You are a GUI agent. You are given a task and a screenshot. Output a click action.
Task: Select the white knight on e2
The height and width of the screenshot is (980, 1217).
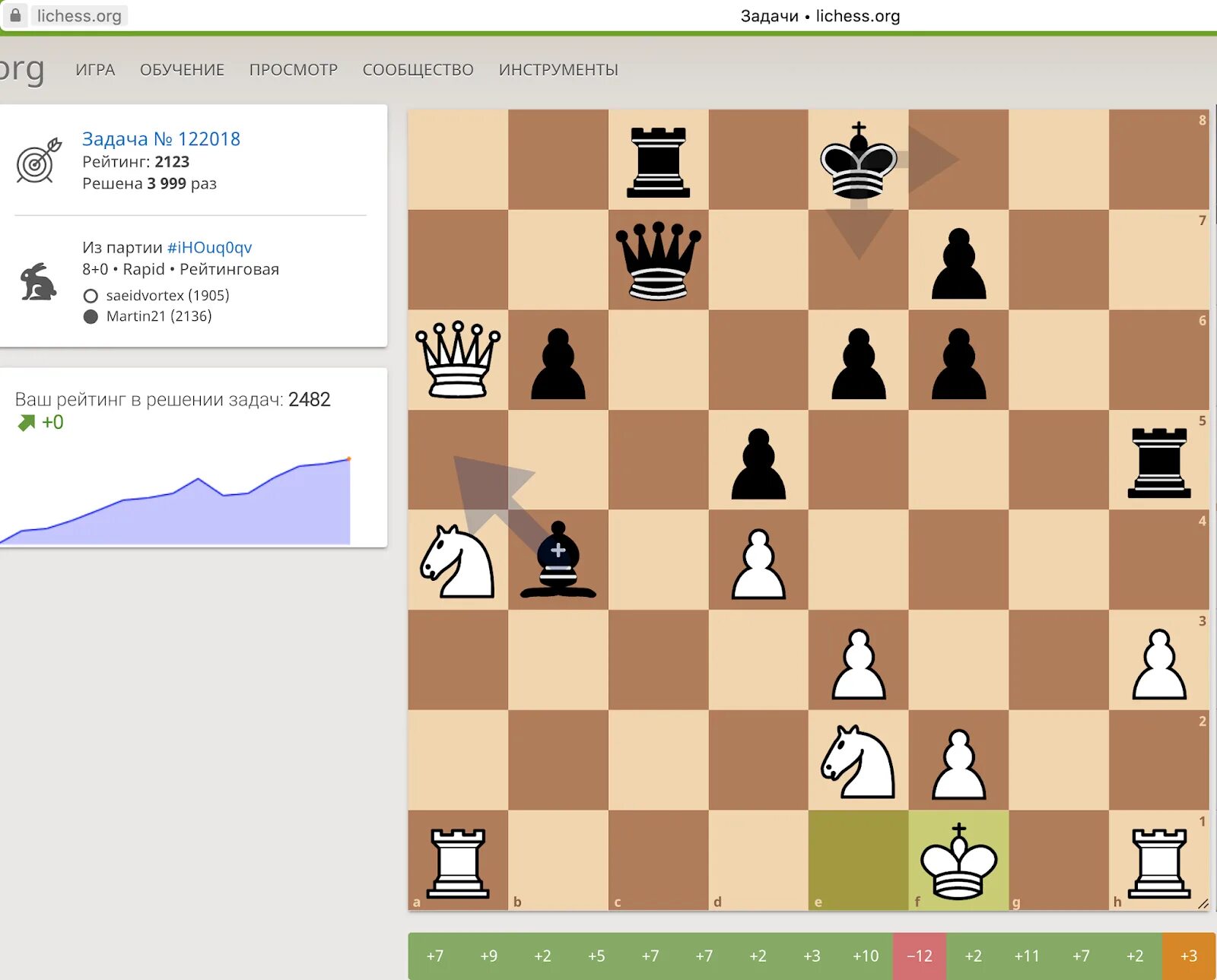tap(859, 761)
